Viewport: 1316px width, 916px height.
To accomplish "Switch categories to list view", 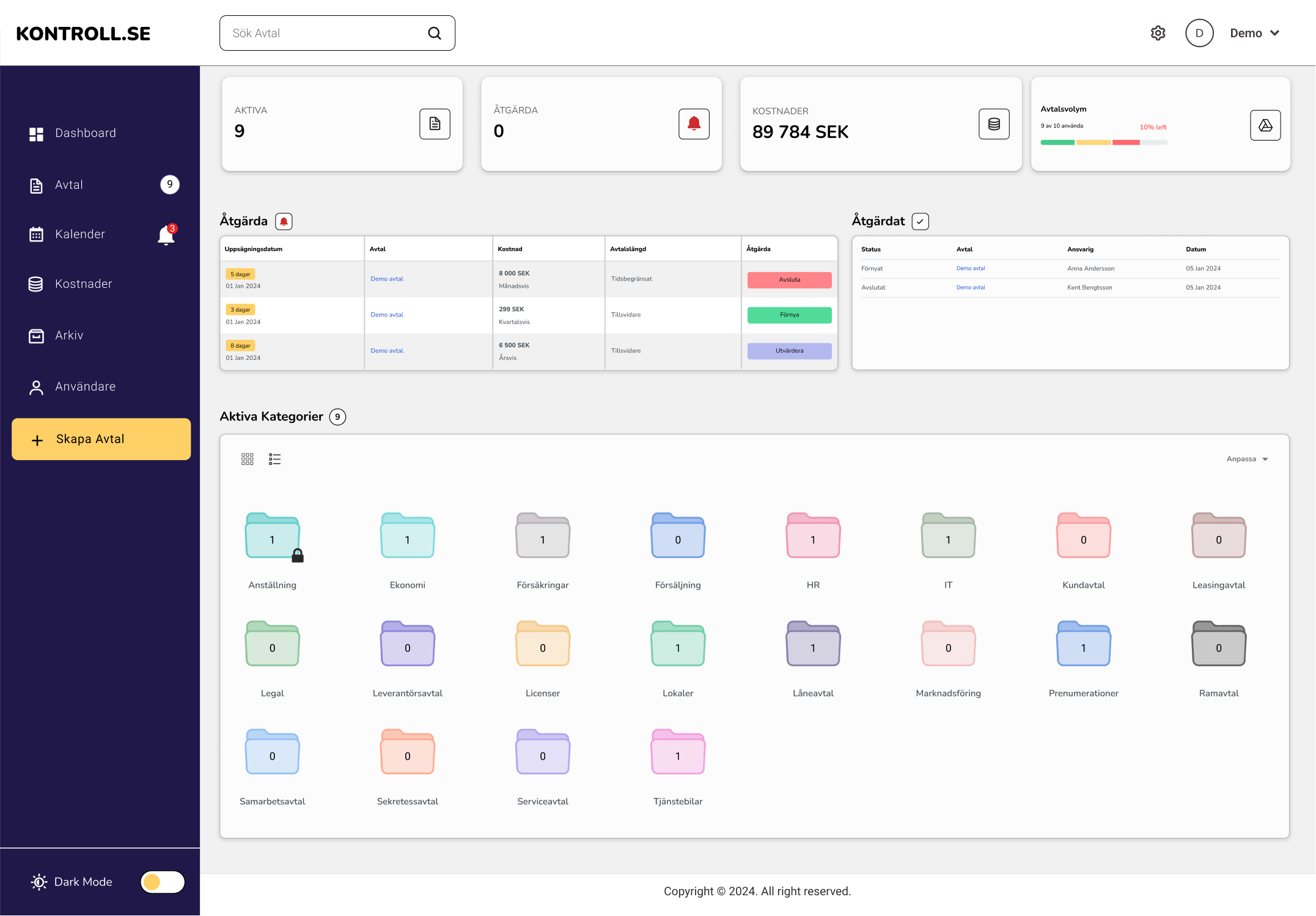I will pos(274,459).
